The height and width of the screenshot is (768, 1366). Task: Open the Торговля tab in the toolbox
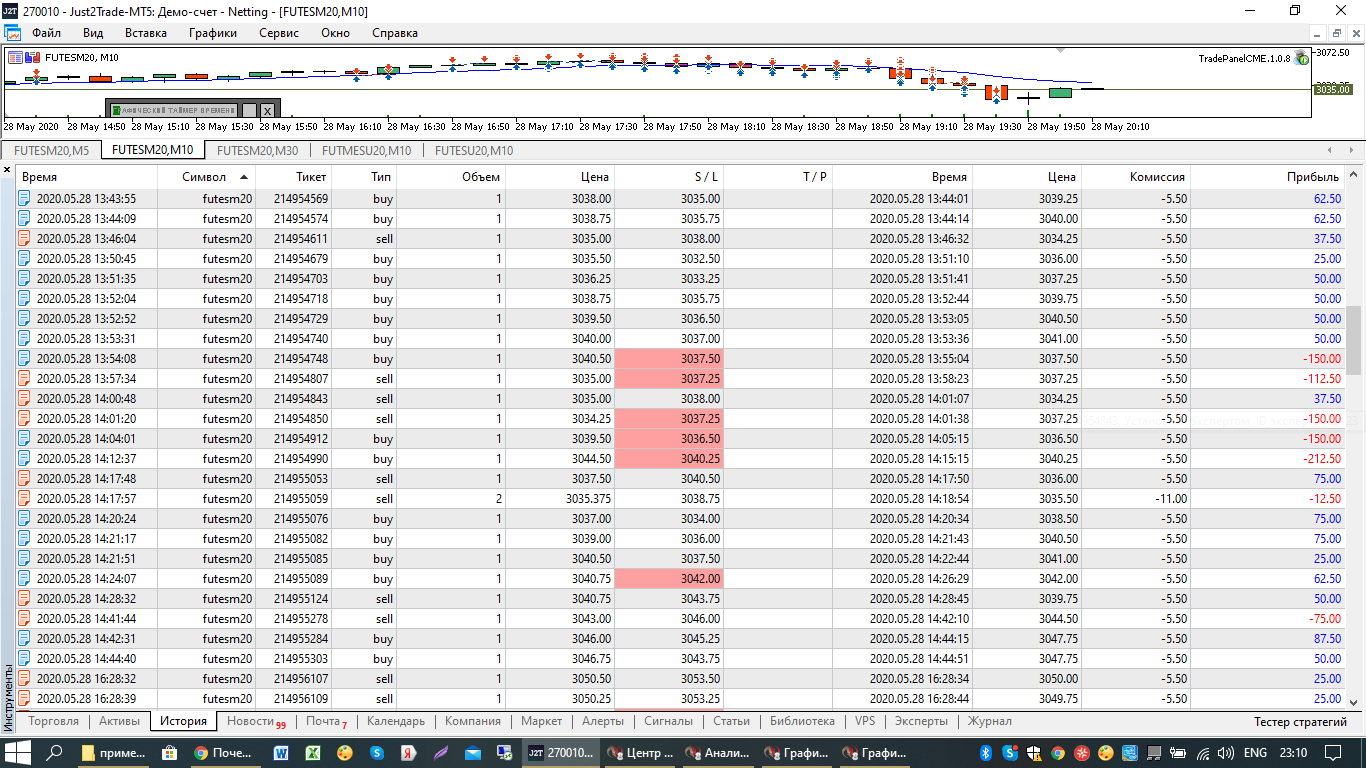point(54,721)
